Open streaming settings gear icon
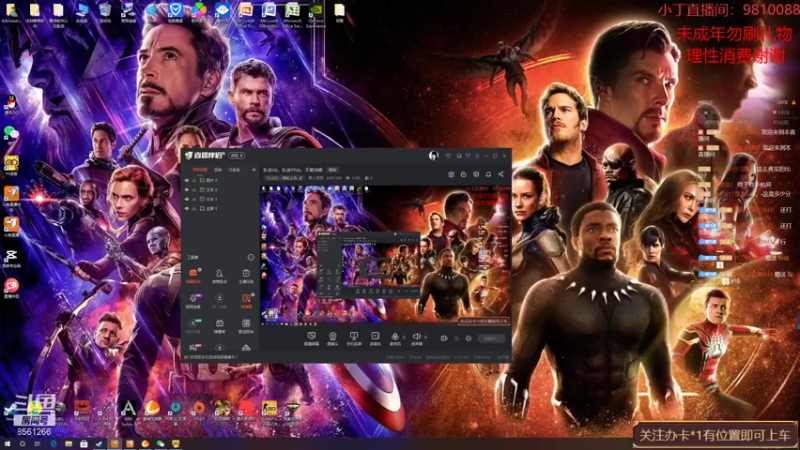The image size is (800, 450). point(468,338)
